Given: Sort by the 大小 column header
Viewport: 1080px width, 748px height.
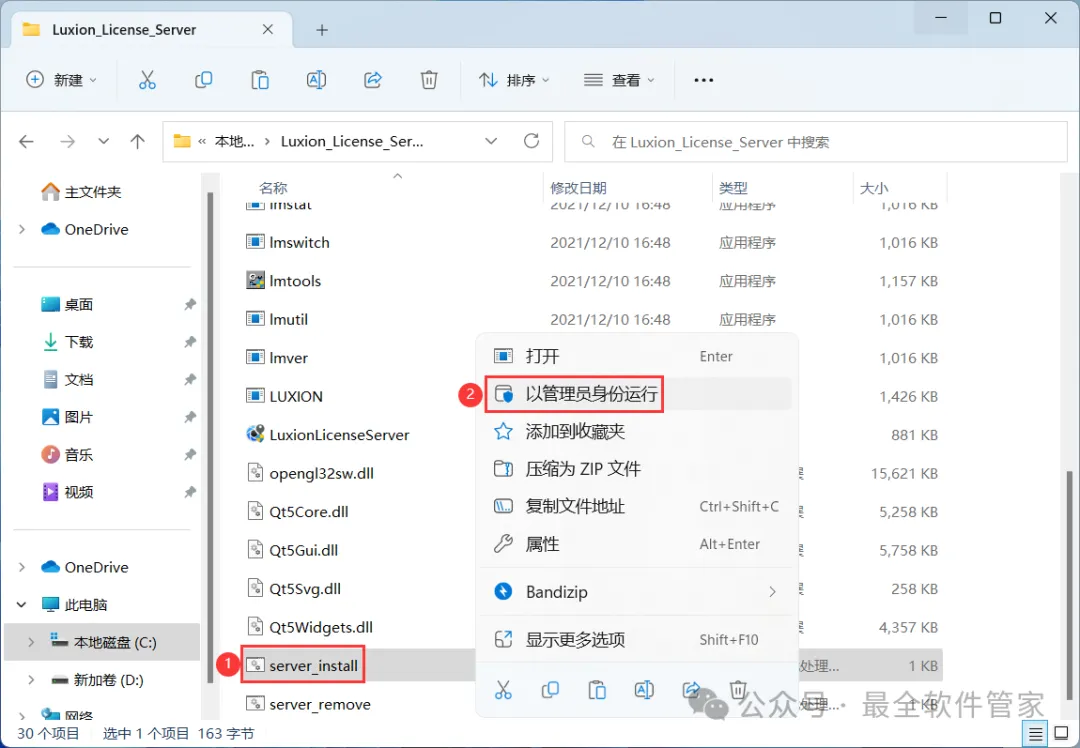Looking at the screenshot, I should [x=873, y=188].
